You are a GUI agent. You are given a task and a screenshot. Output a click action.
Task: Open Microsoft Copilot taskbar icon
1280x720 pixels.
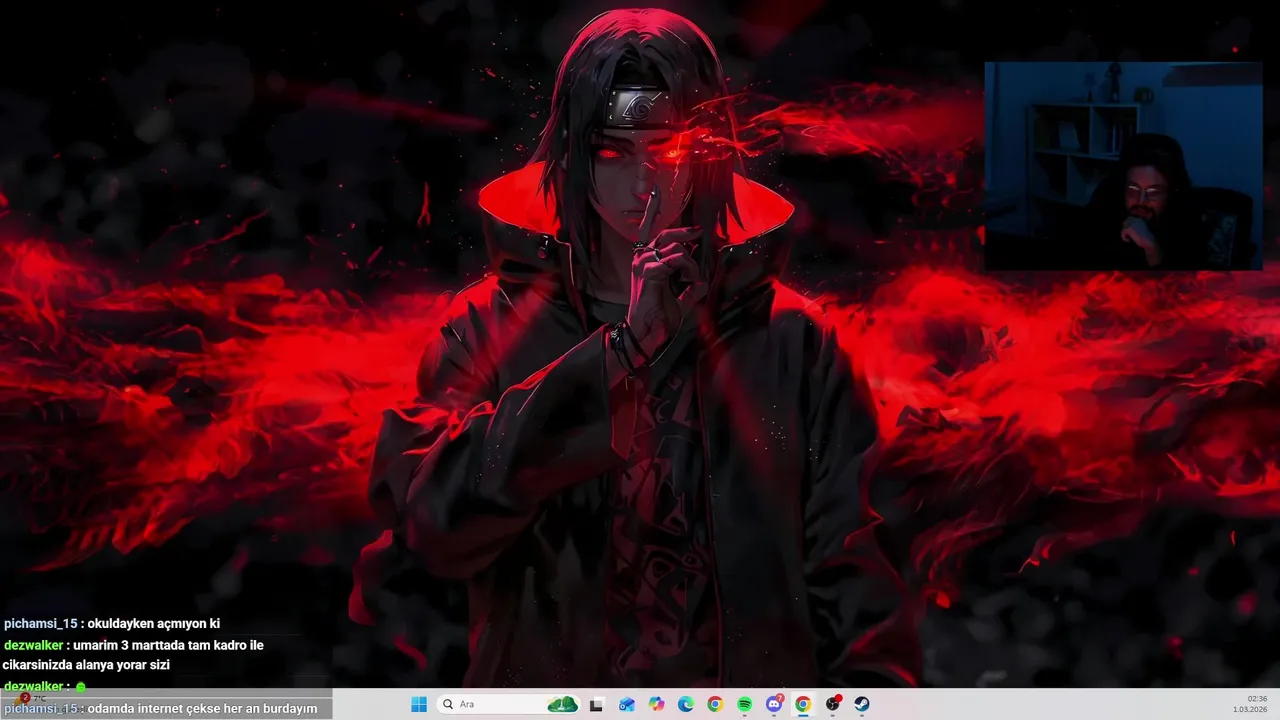[656, 704]
